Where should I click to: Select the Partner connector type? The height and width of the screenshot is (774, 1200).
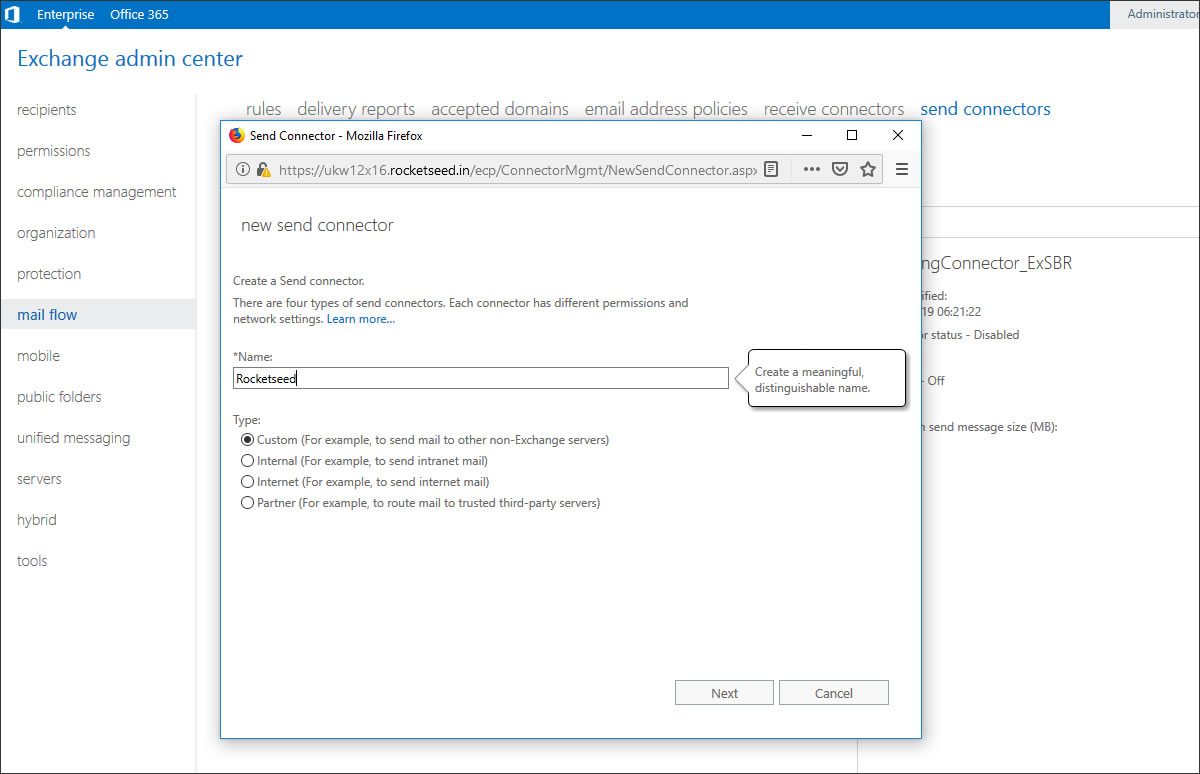point(248,503)
